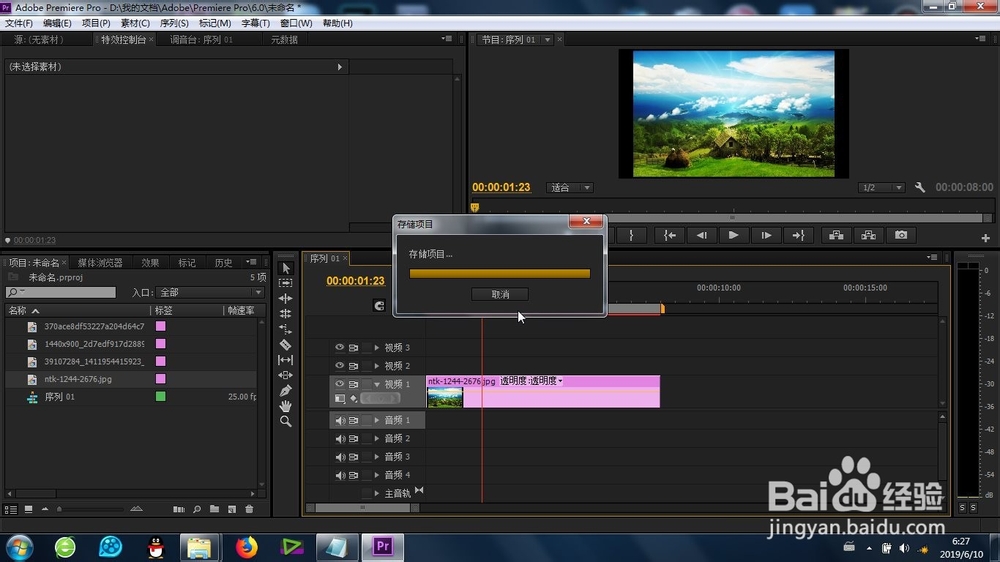Export frame with camera icon
The width and height of the screenshot is (1000, 562).
[x=901, y=235]
